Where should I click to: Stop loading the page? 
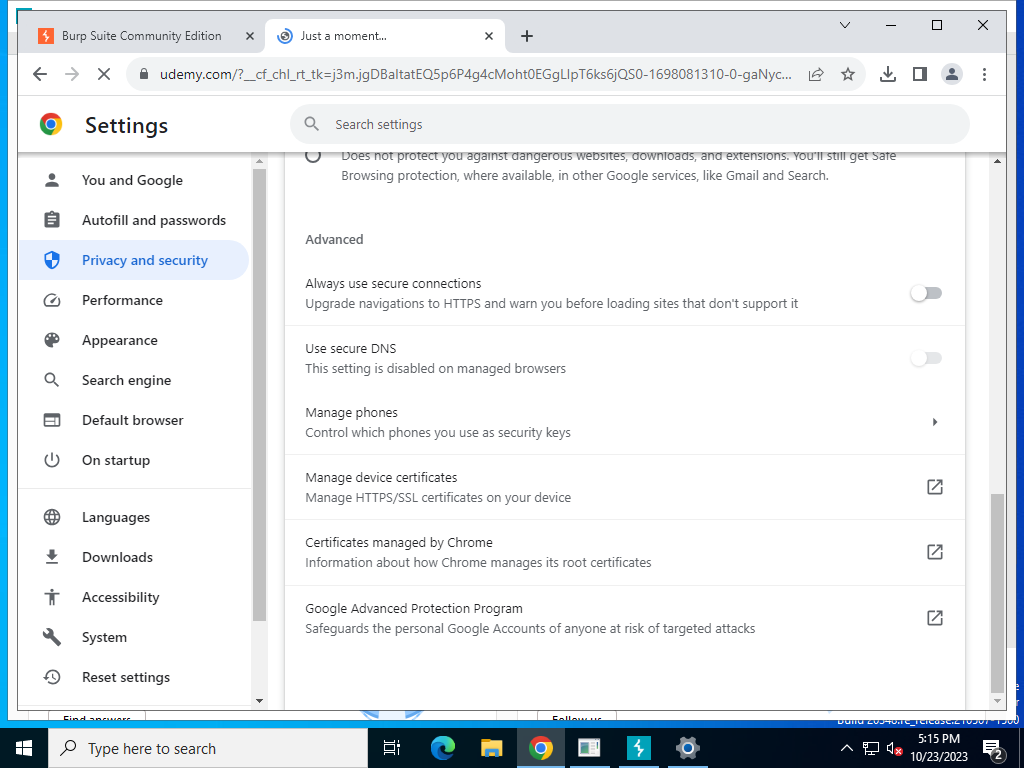pyautogui.click(x=104, y=74)
